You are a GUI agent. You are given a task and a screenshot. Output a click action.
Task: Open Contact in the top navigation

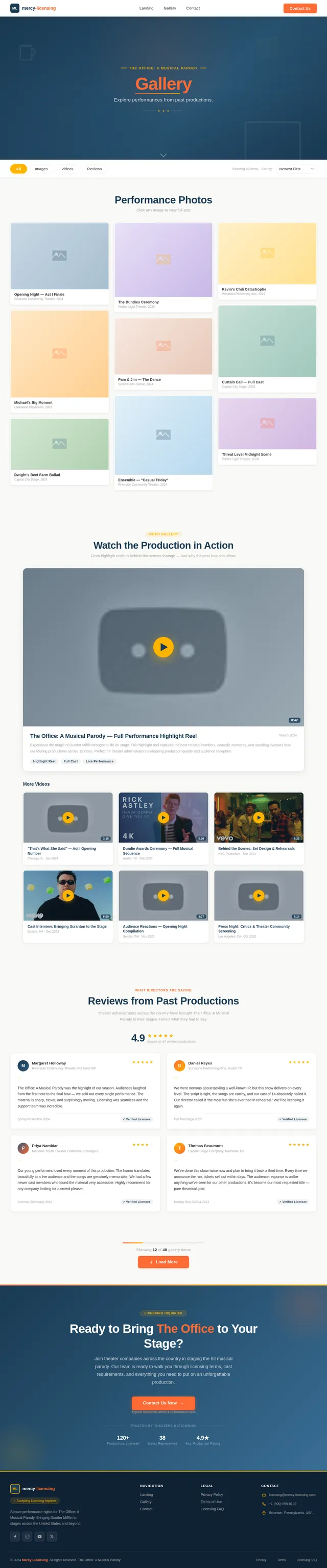(x=193, y=8)
